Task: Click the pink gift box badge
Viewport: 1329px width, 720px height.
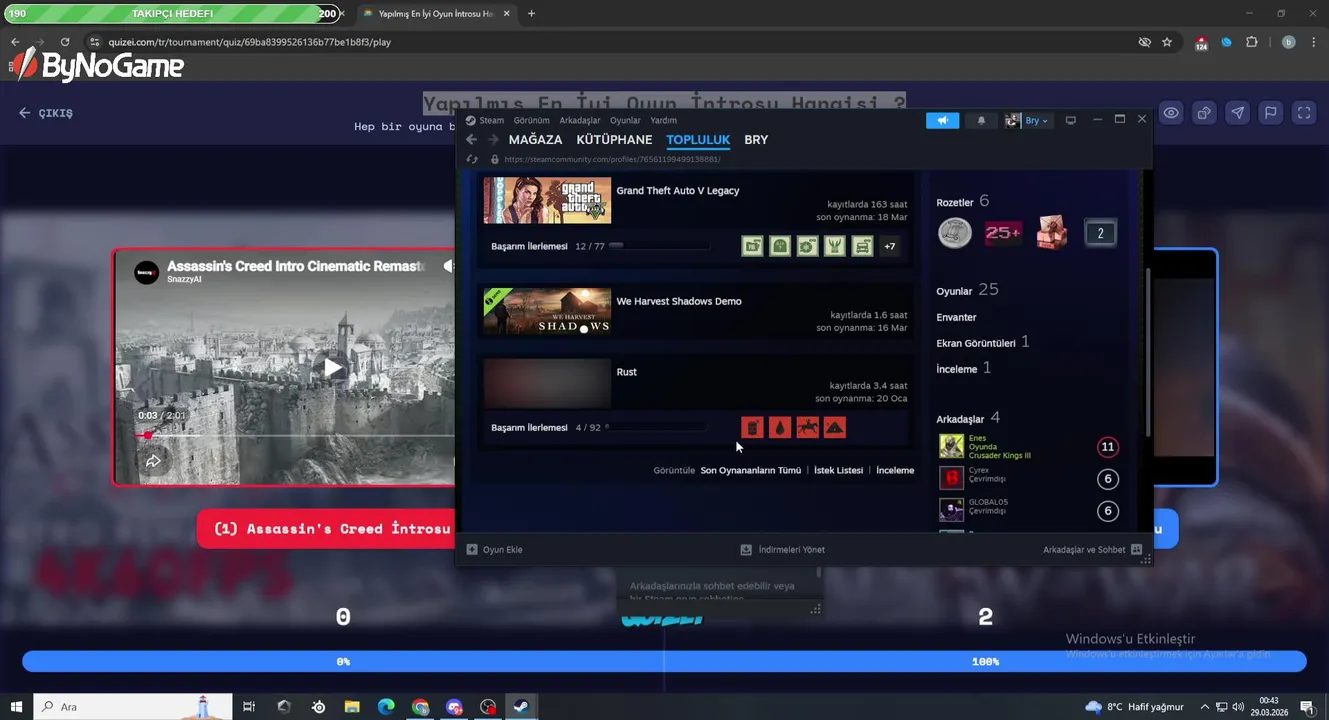Action: tap(1051, 233)
